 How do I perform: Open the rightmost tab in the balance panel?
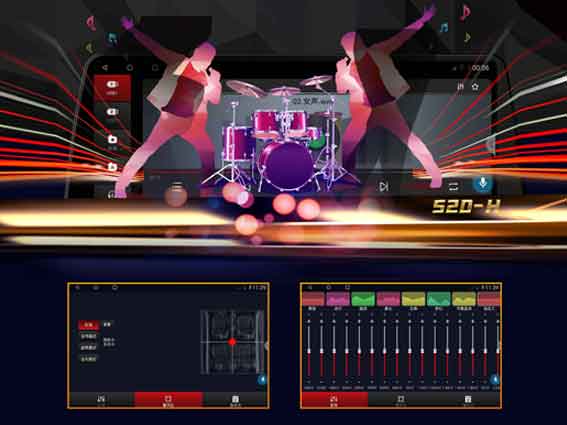[235, 400]
